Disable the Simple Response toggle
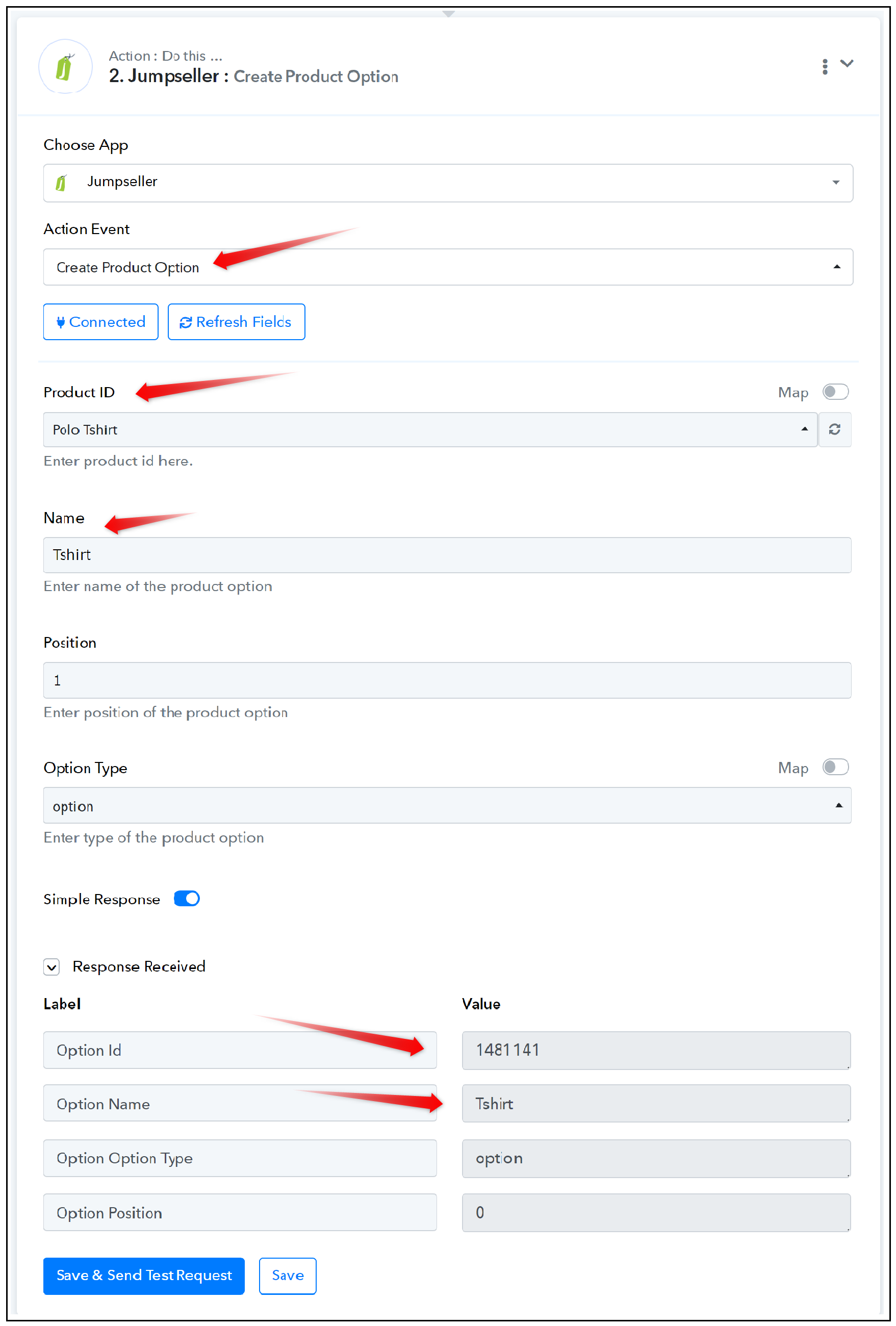Screen dimensions: 896x1326 point(187,899)
